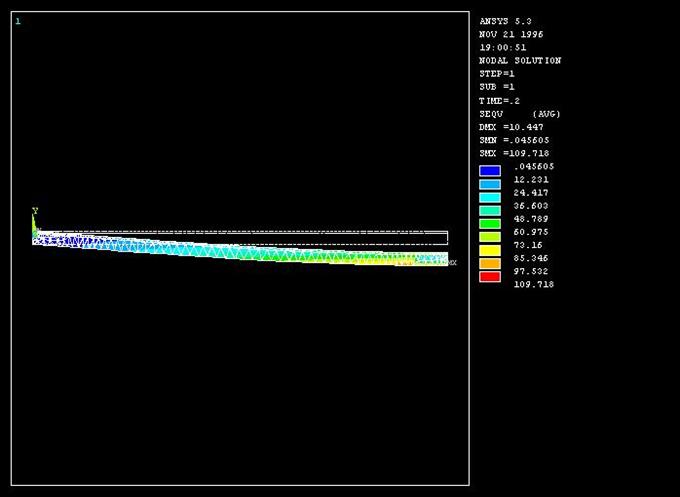
Task: Click the cyan 24.417 legend swatch
Action: (490, 197)
